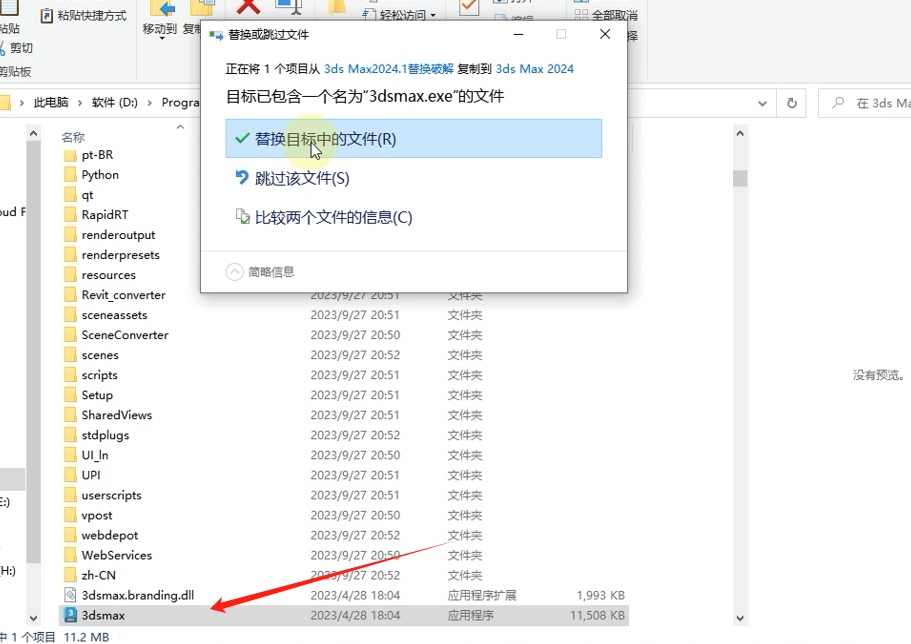Click Setup folder icon
Screen dimensions: 911x644
pos(70,395)
